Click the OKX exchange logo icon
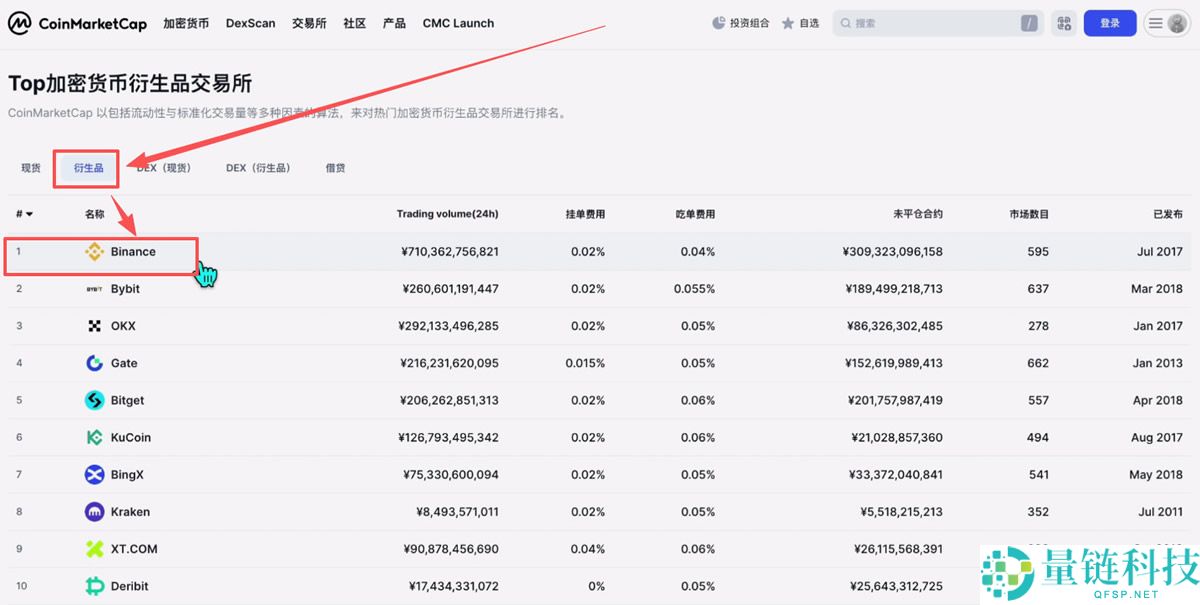 pos(93,325)
